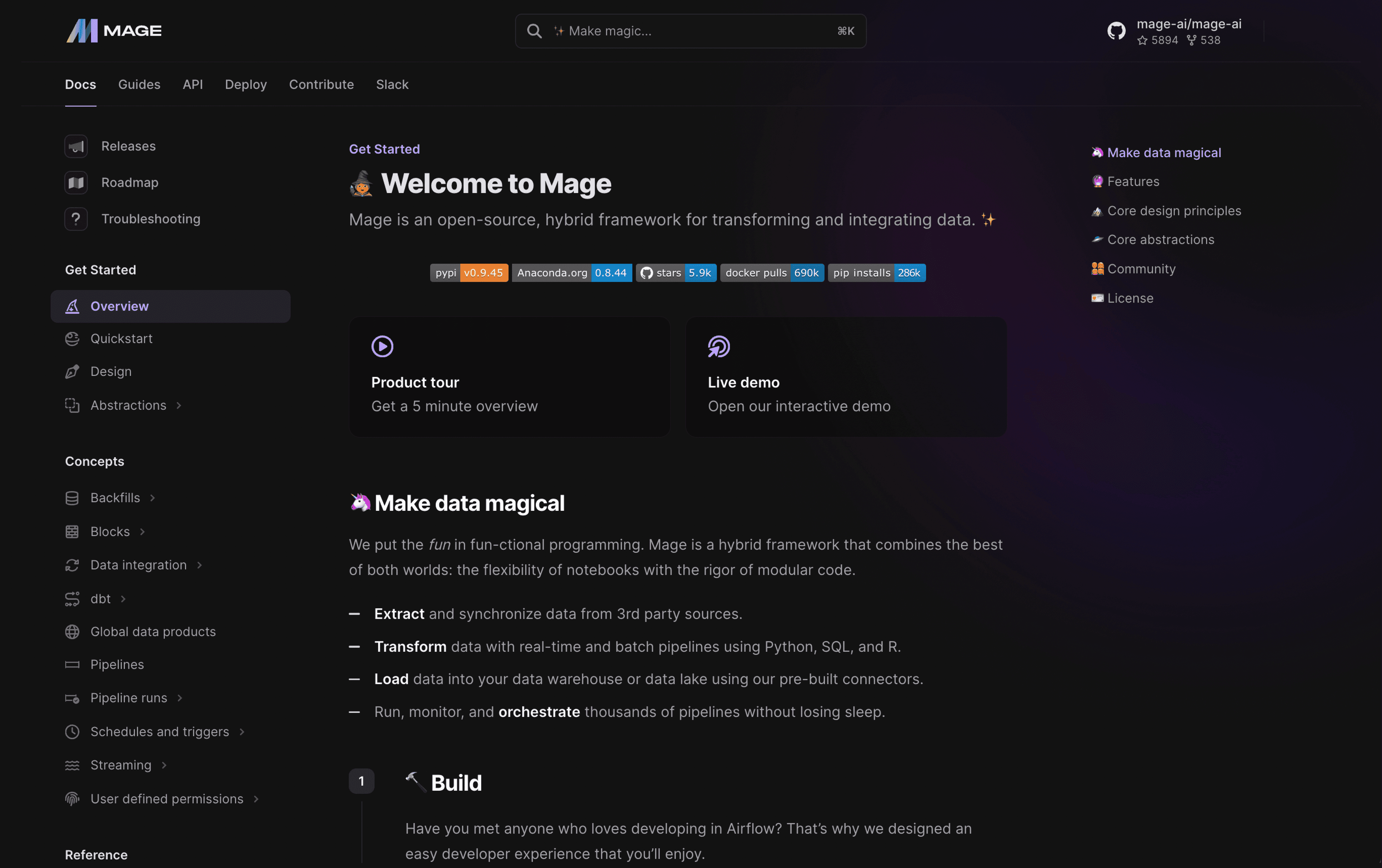Open the Contribute tab
Viewport: 1382px width, 868px height.
pyautogui.click(x=321, y=85)
